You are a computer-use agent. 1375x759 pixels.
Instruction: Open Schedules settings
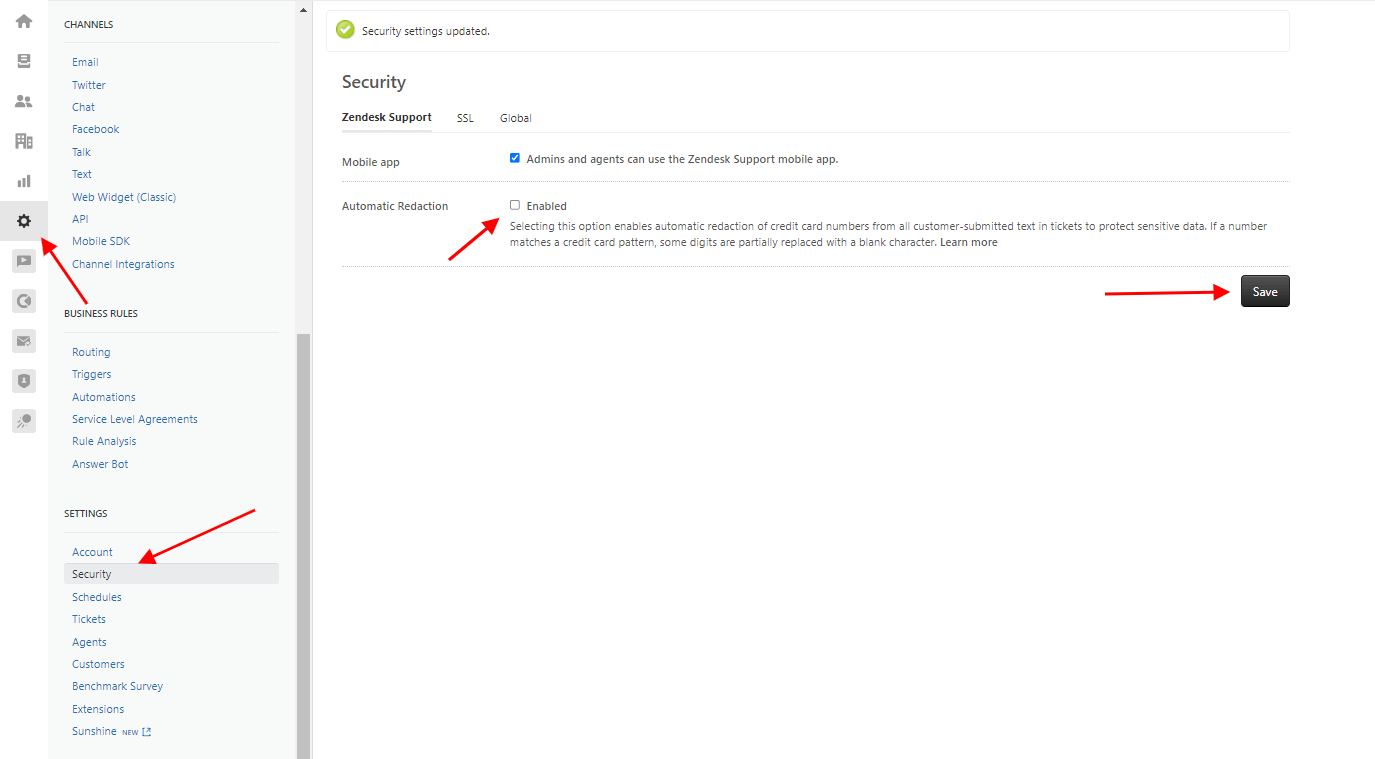click(x=97, y=597)
